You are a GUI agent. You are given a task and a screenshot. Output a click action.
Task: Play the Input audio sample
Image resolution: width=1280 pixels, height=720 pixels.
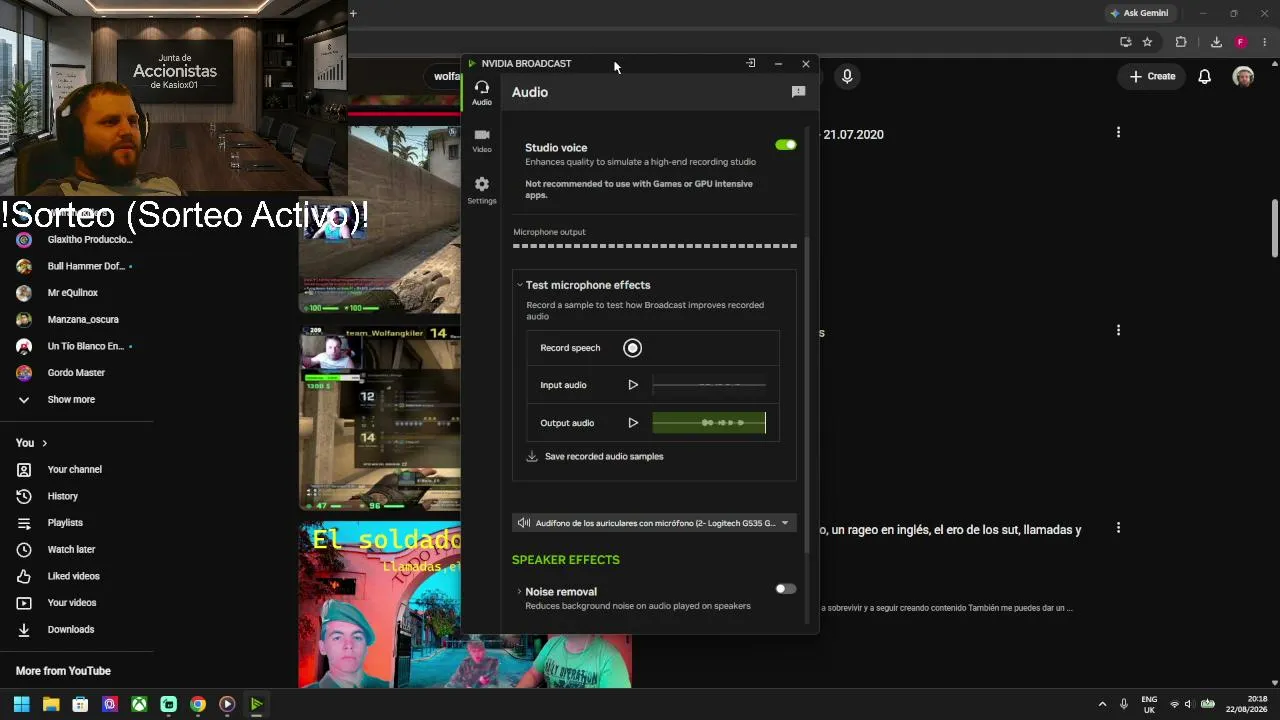pyautogui.click(x=633, y=385)
